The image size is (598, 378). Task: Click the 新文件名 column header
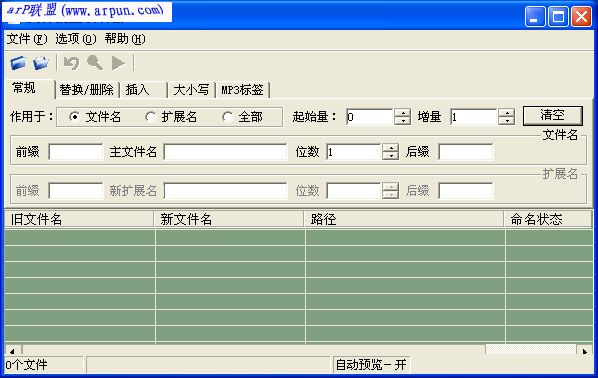[229, 219]
